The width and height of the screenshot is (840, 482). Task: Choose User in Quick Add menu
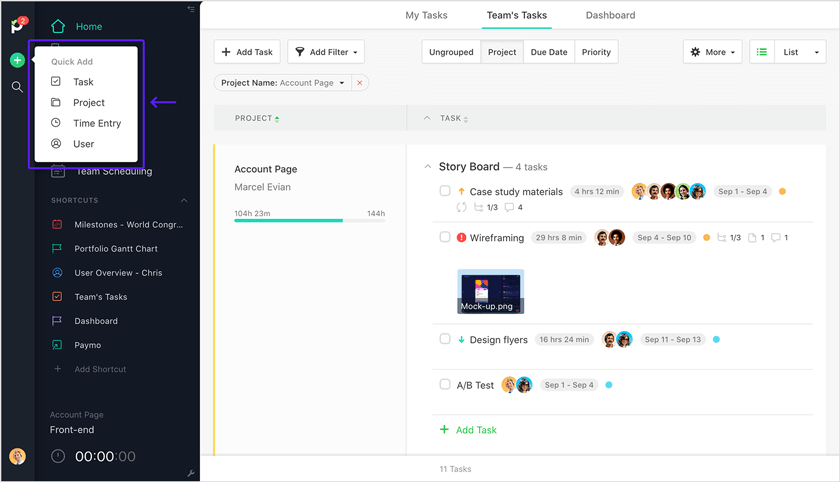[86, 144]
